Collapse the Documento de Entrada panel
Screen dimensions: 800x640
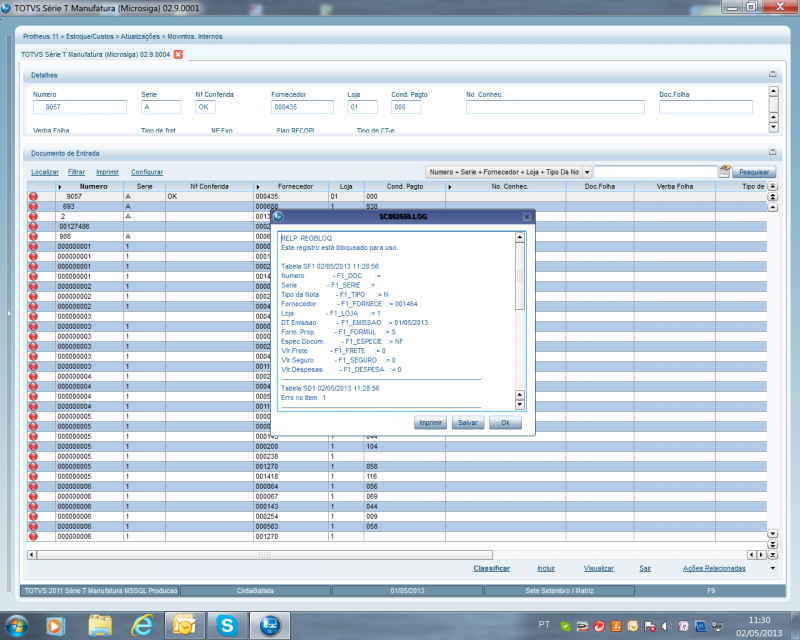point(772,152)
